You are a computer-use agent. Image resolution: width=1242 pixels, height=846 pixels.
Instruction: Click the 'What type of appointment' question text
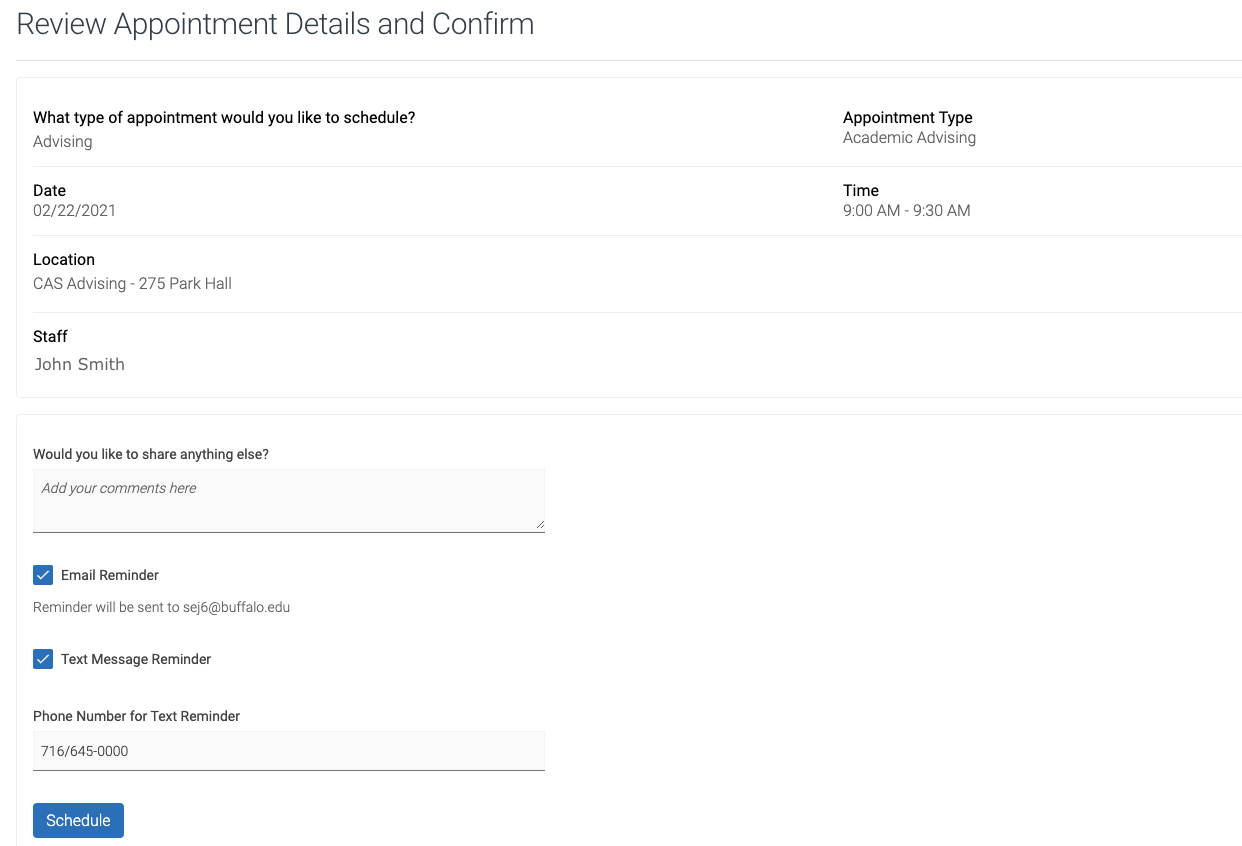click(x=224, y=117)
